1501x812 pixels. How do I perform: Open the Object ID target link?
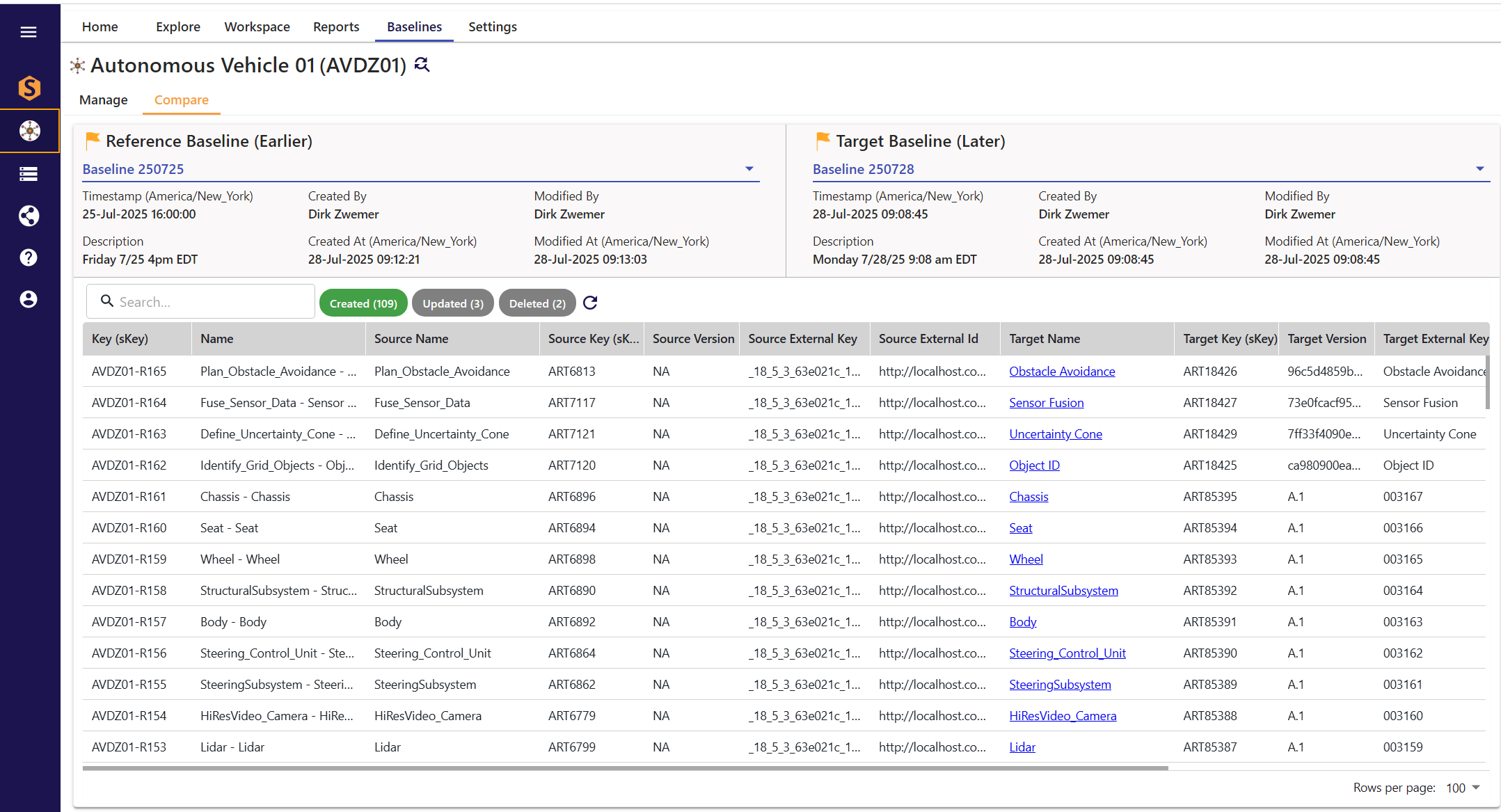point(1035,465)
